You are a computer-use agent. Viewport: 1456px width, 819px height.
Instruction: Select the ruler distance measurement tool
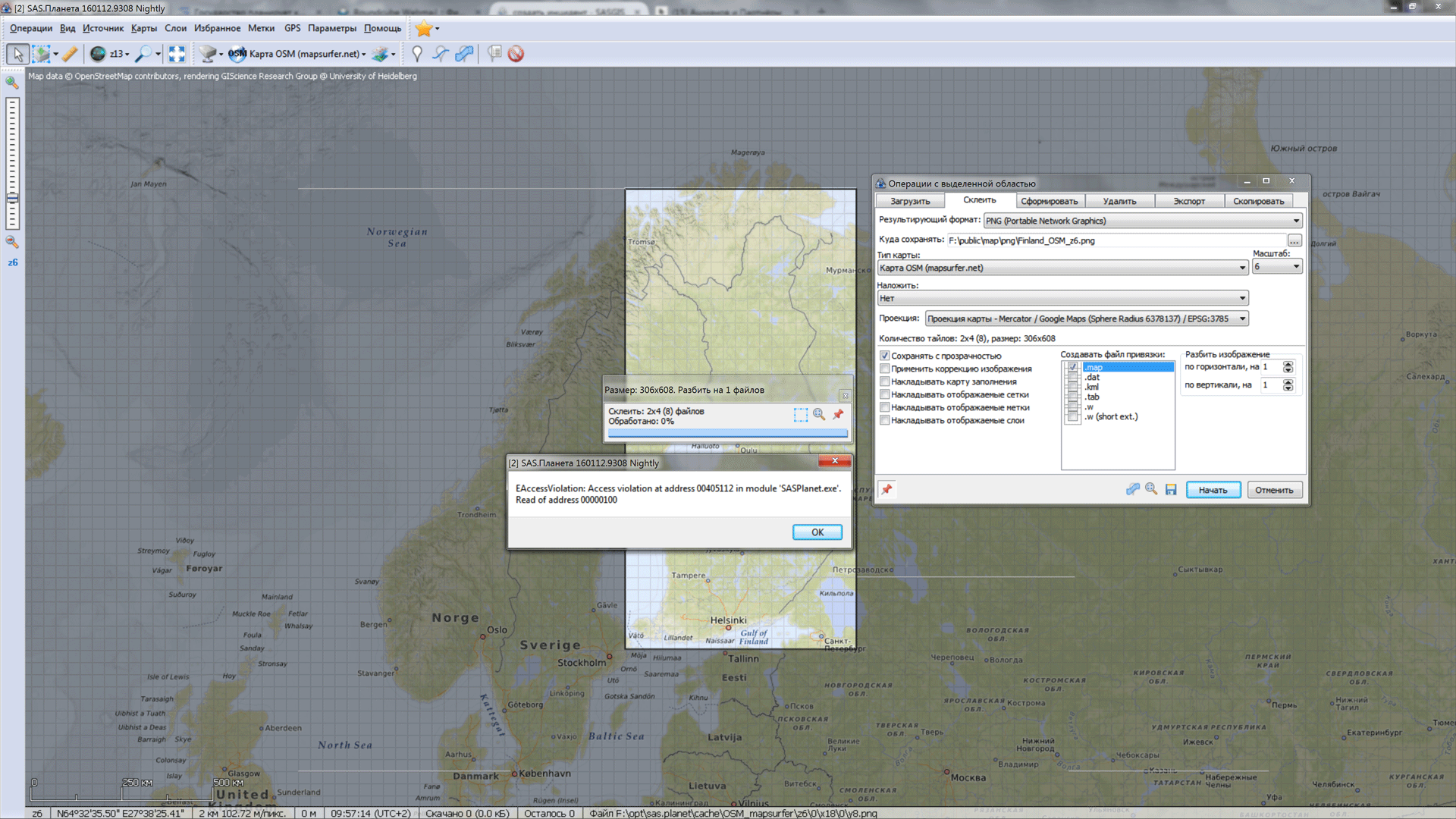pos(70,54)
